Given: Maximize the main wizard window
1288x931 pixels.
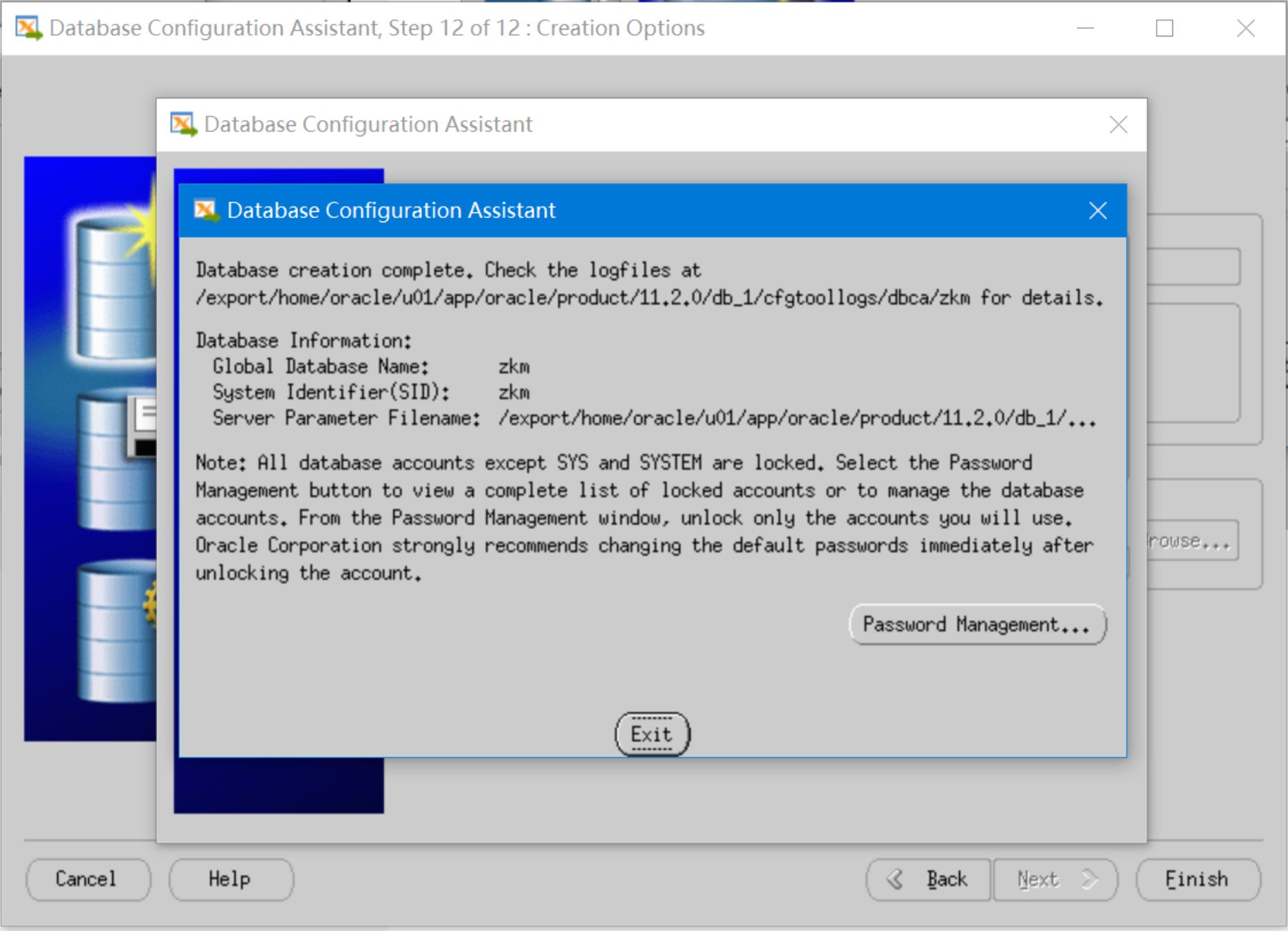Looking at the screenshot, I should (x=1165, y=28).
